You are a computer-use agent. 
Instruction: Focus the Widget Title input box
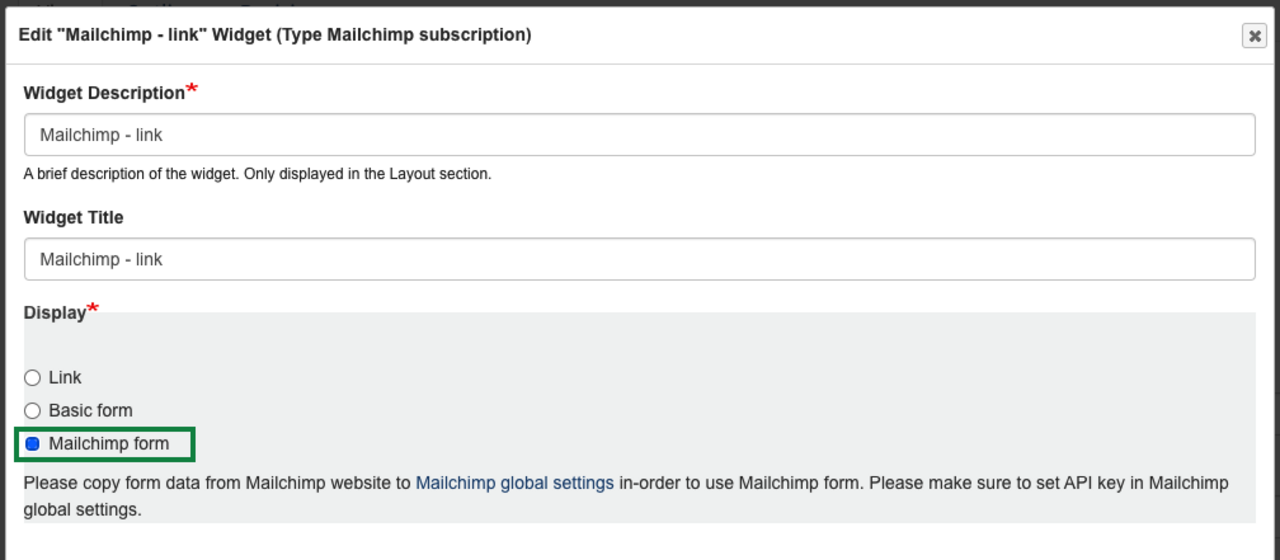(x=639, y=259)
